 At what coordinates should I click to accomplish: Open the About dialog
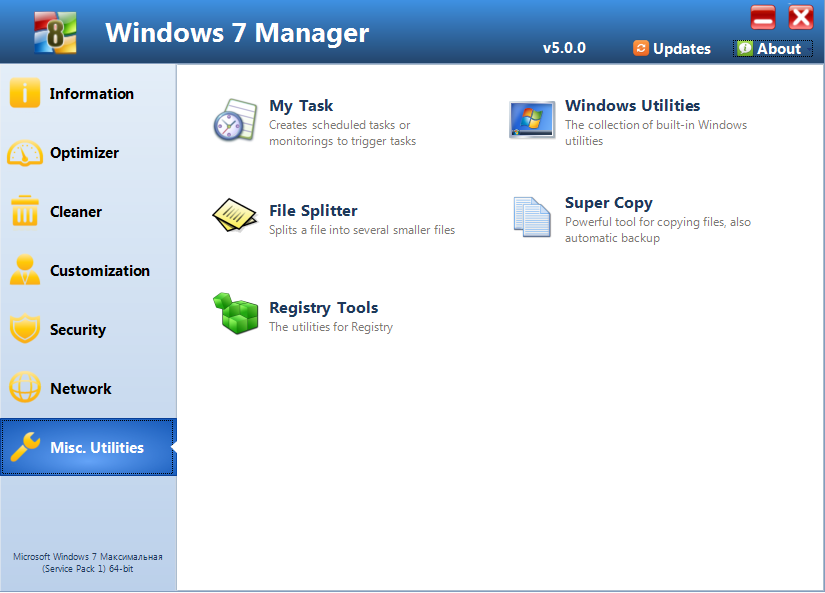(772, 48)
